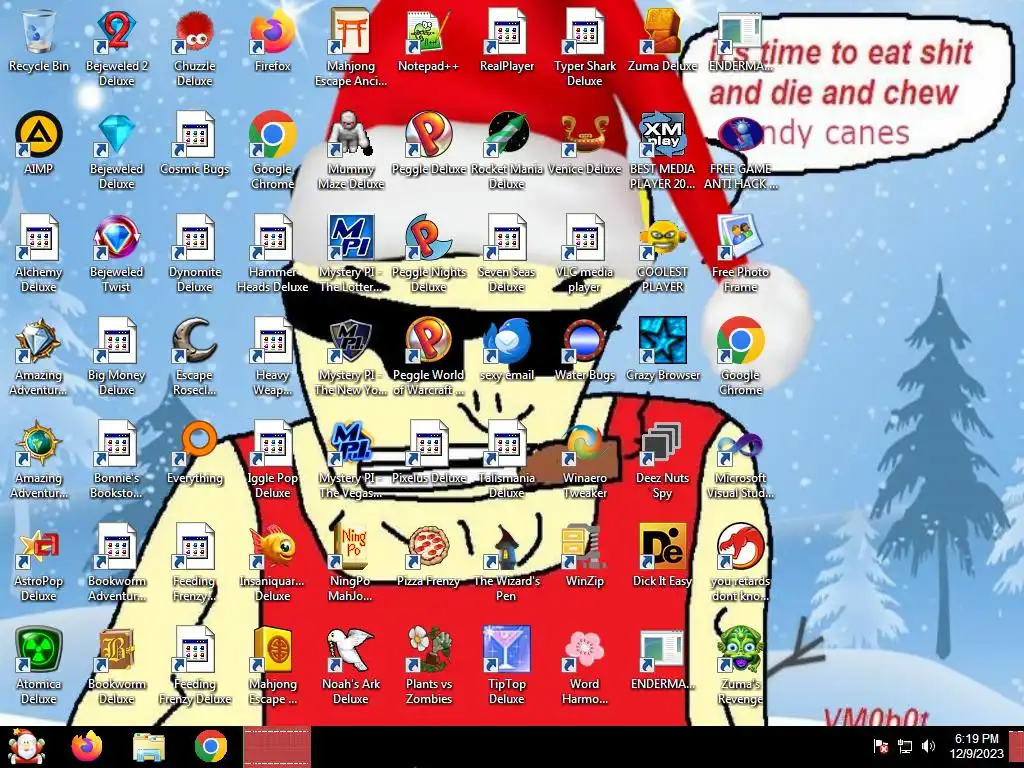Launch Zuma's Revenge shortcut
1024x768 pixels.
741,665
